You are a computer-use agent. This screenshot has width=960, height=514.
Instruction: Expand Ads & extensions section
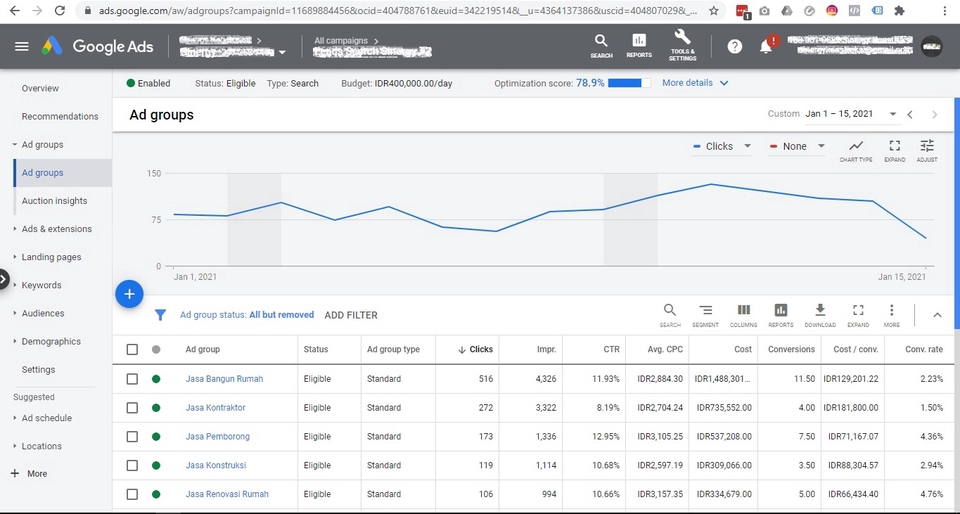click(56, 229)
